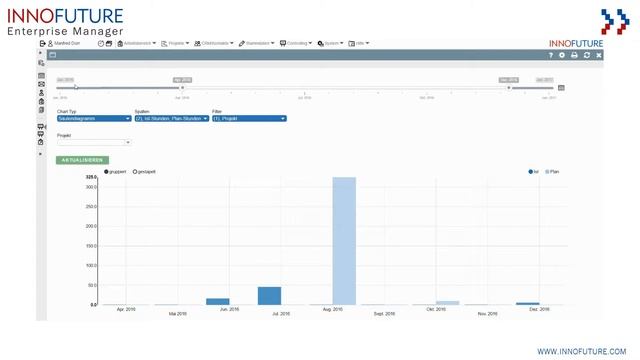Click the settings gear icon in the panel header

click(562, 55)
